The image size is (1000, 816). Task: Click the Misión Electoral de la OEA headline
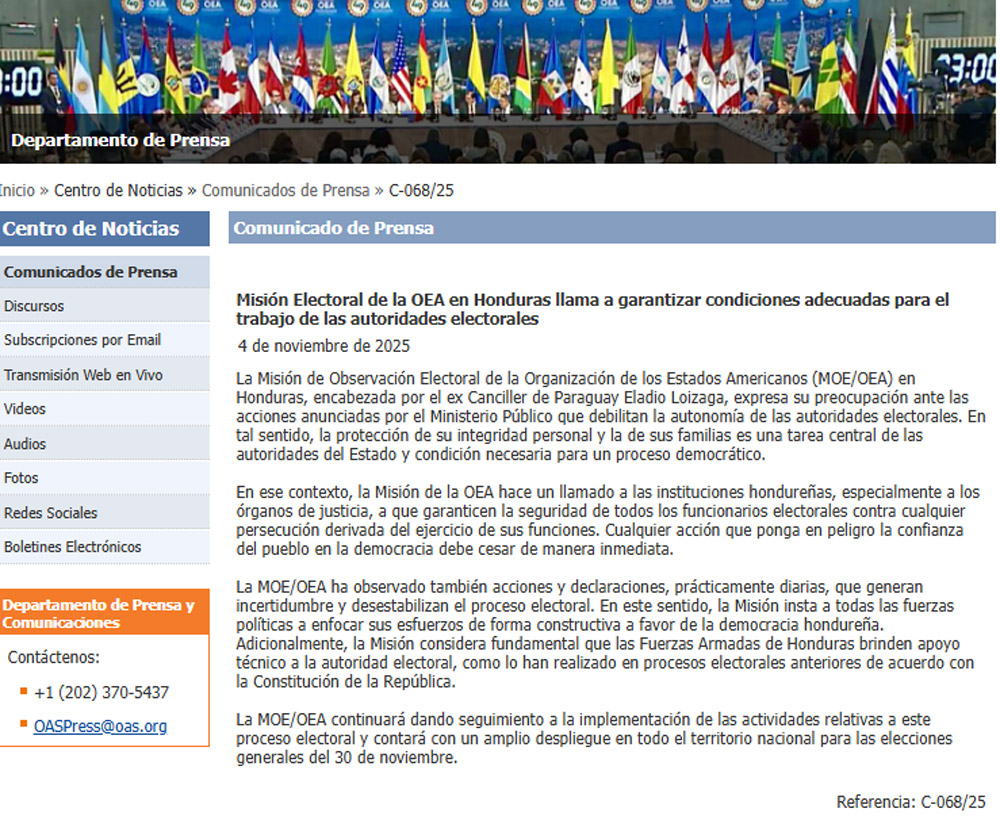[x=592, y=309]
